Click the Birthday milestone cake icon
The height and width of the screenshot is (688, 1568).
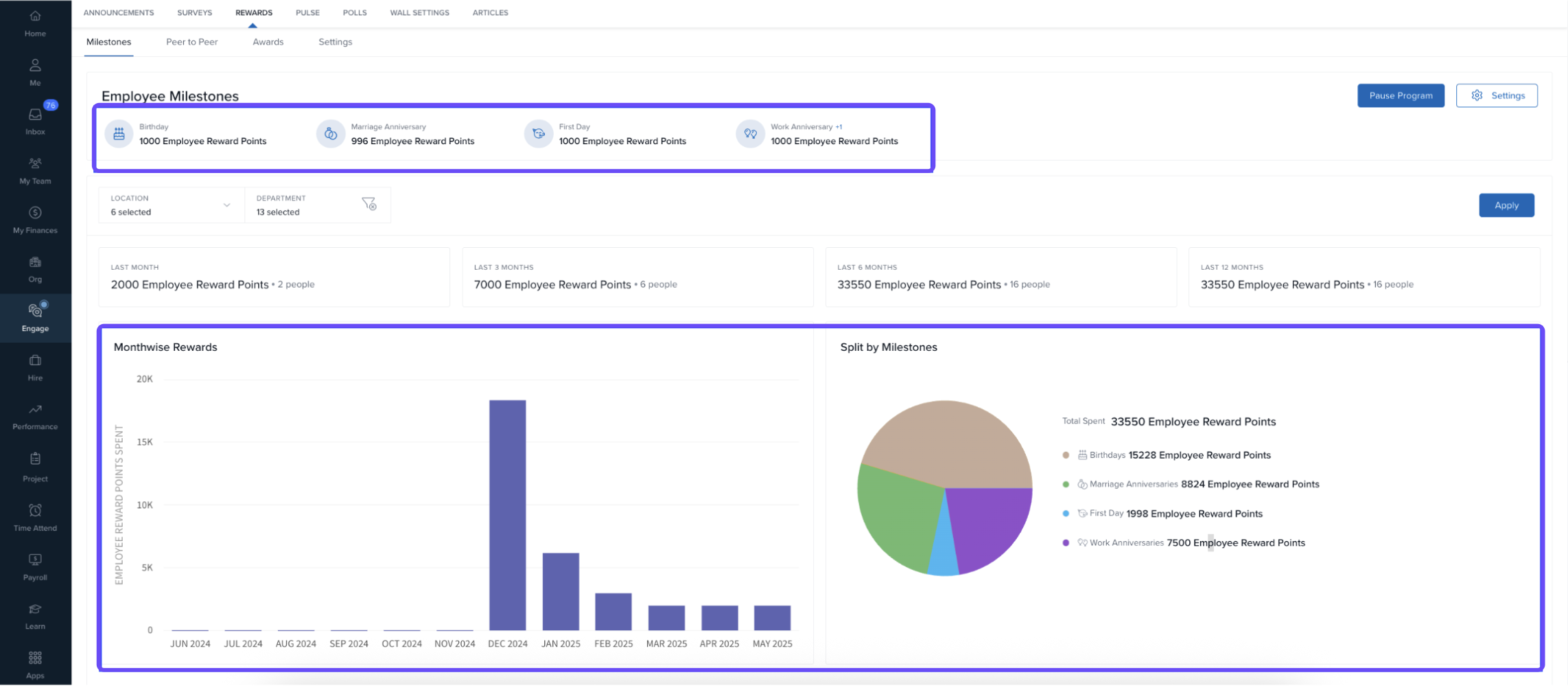(119, 134)
